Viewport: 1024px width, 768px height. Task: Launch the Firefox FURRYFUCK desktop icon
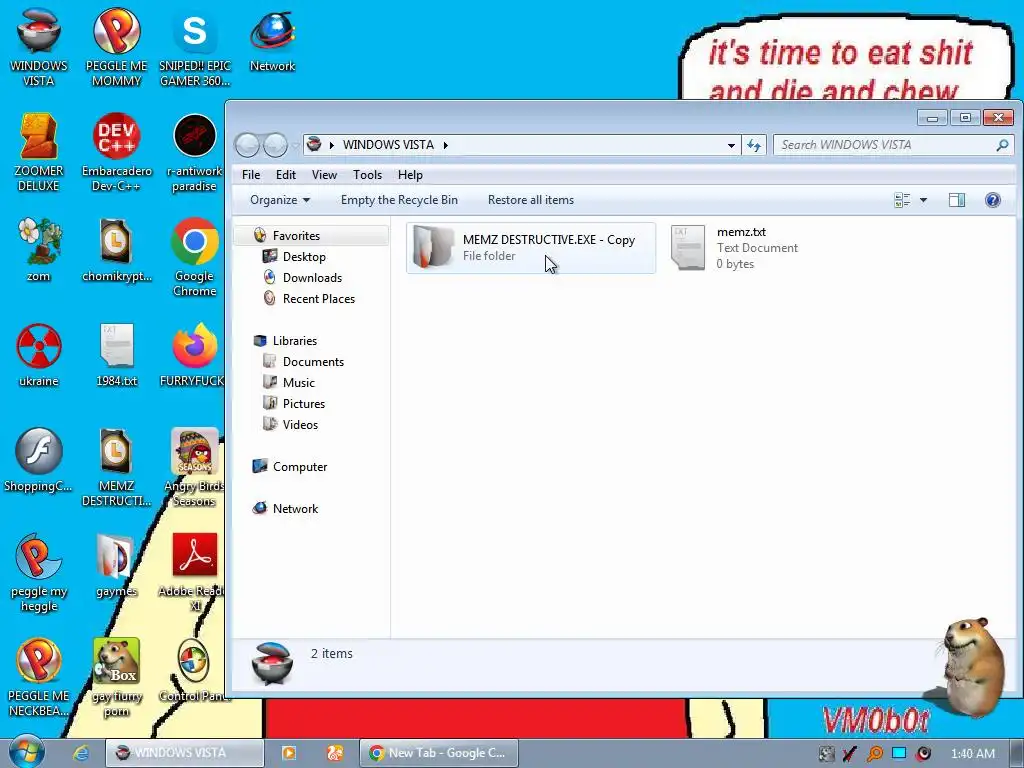coord(193,355)
